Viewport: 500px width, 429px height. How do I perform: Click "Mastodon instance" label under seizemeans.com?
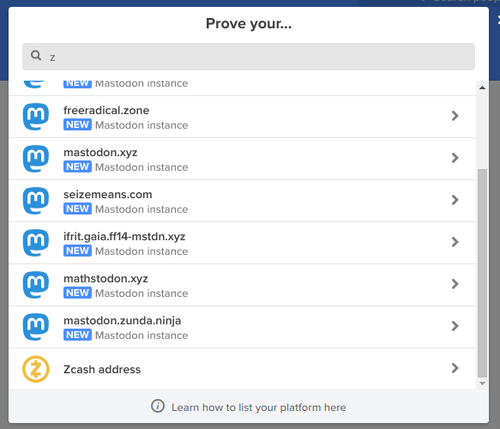142,209
